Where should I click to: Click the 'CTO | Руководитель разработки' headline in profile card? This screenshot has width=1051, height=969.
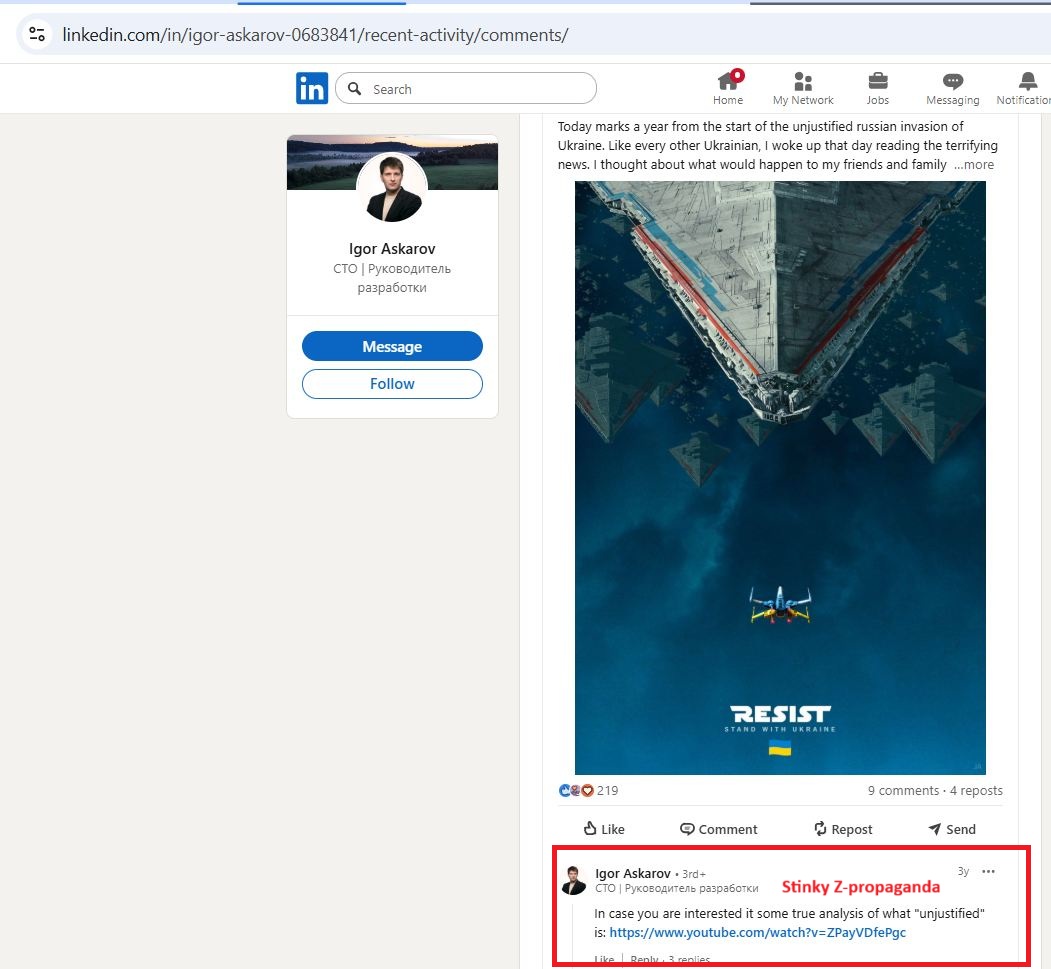(x=392, y=278)
